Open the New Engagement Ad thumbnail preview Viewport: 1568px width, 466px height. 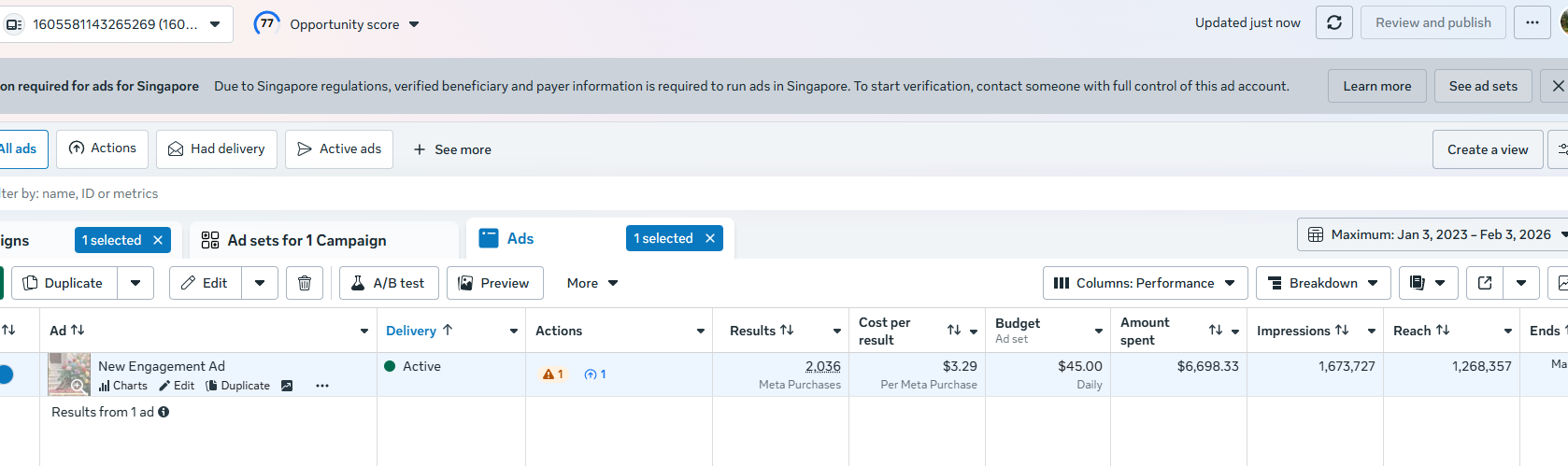coord(69,374)
